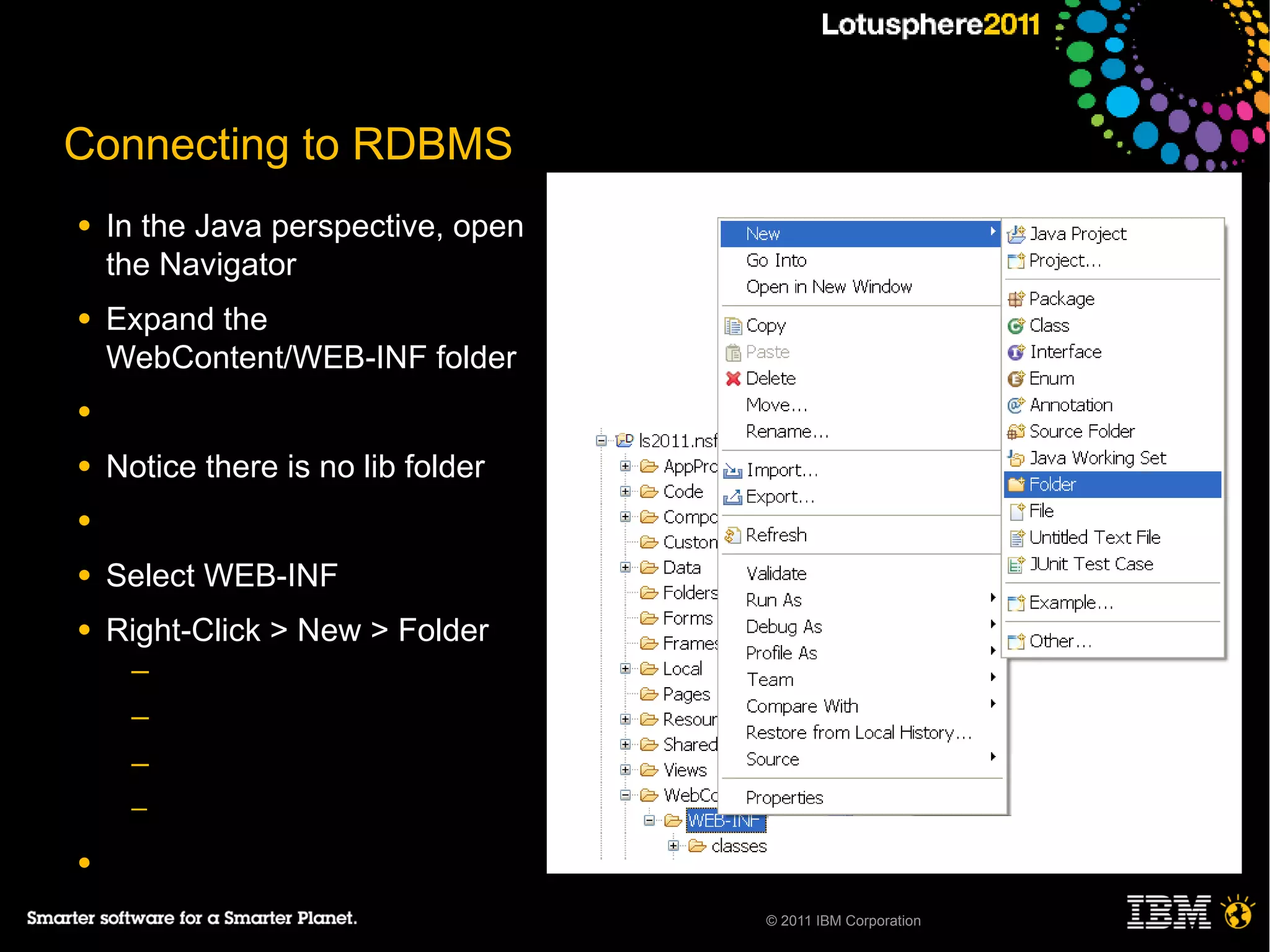1270x952 pixels.
Task: Click the Other... wizard icon
Action: coord(1016,641)
